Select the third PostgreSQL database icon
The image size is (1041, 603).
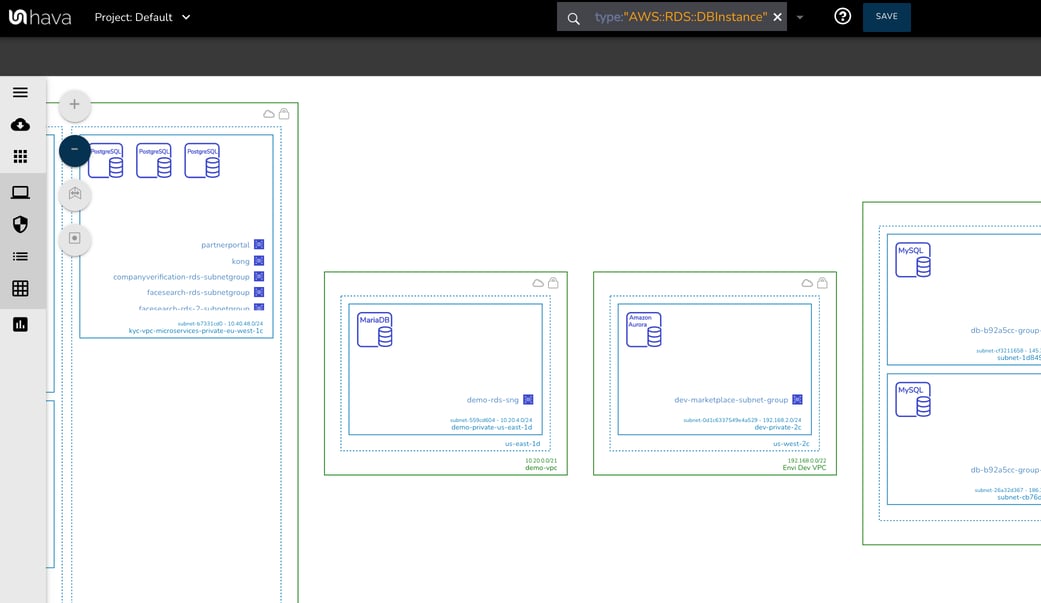pos(202,160)
